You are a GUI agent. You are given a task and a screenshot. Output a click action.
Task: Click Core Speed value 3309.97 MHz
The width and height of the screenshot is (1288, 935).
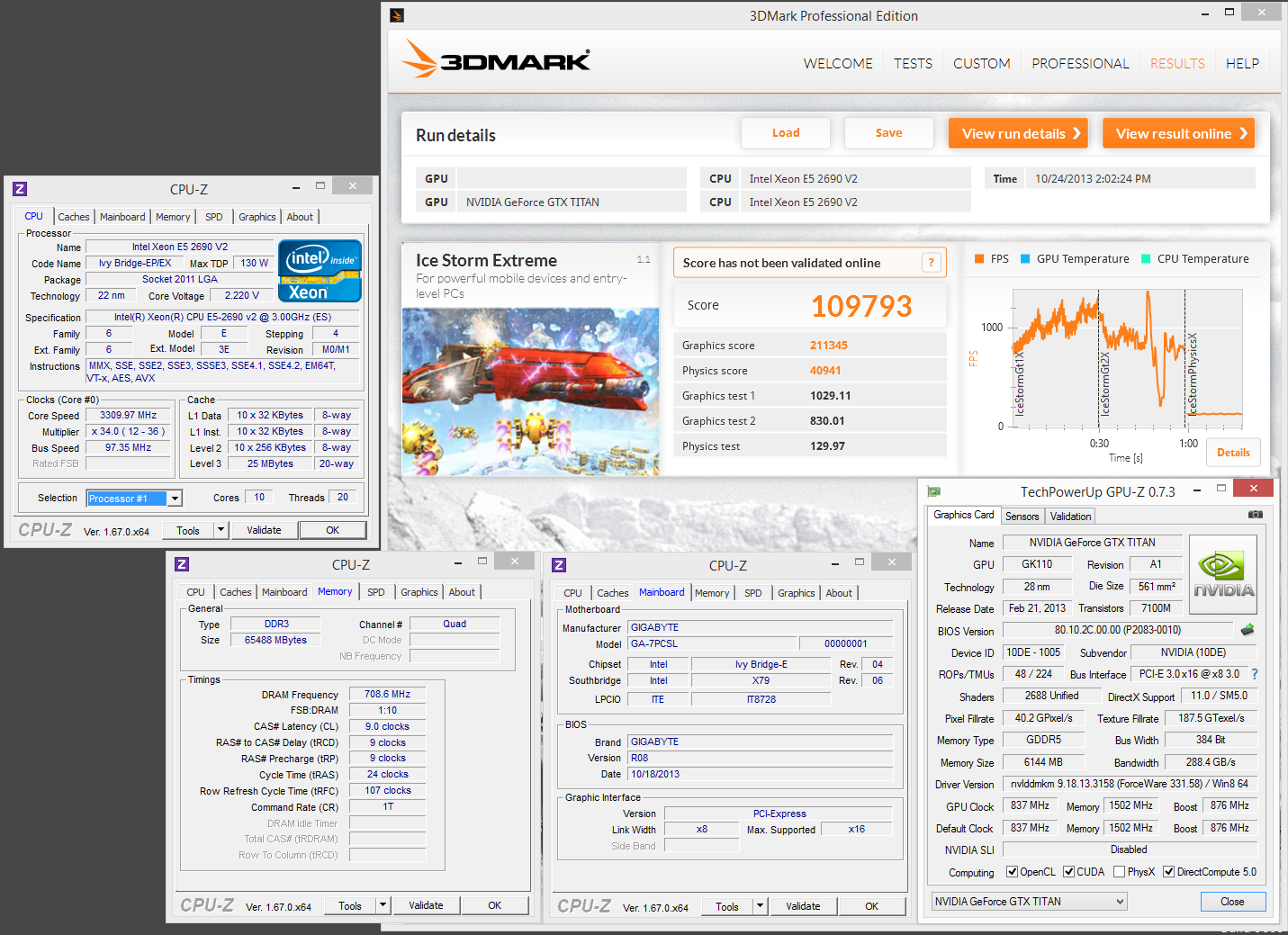(128, 416)
